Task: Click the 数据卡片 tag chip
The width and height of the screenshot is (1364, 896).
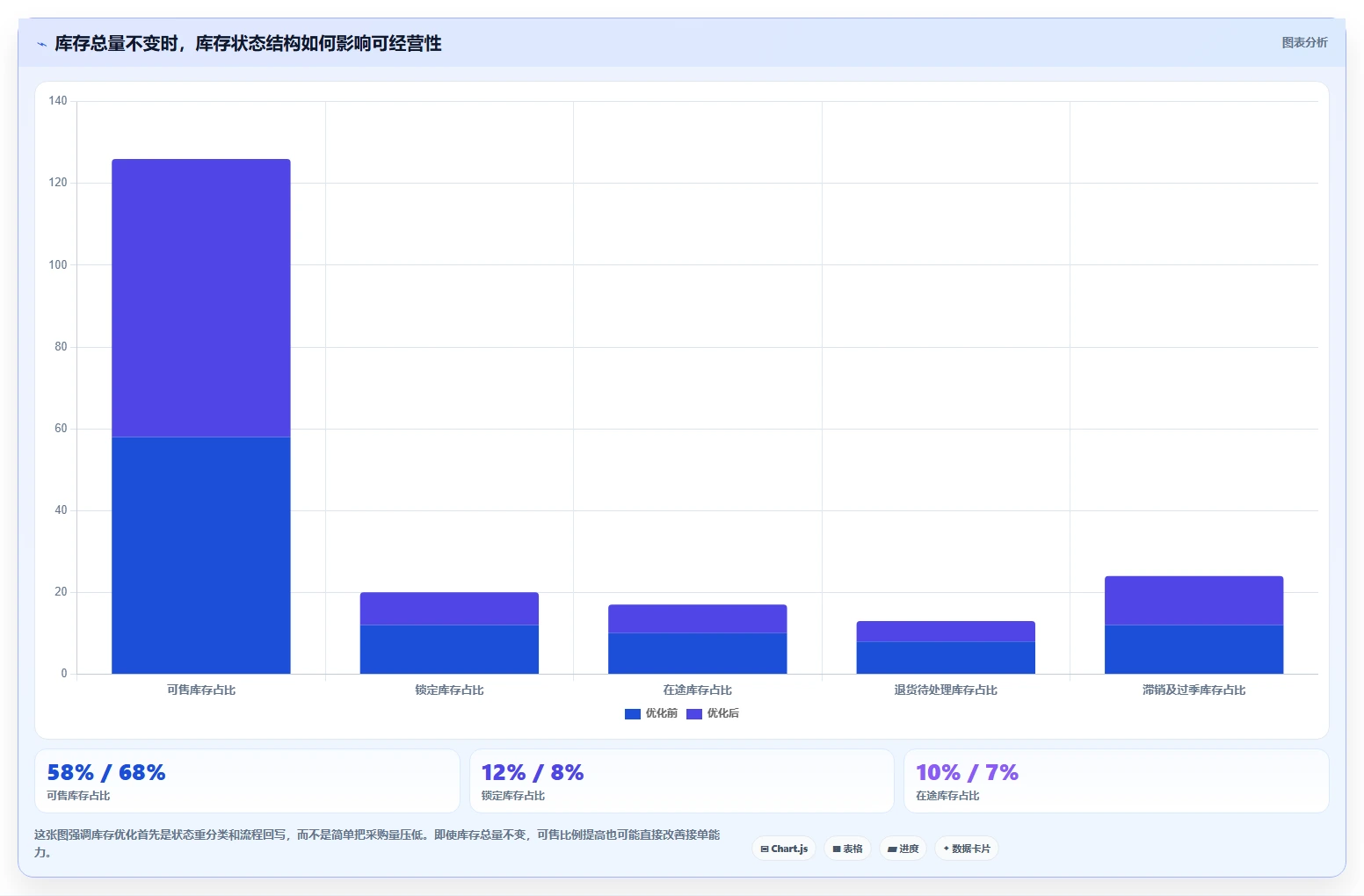Action: point(967,849)
